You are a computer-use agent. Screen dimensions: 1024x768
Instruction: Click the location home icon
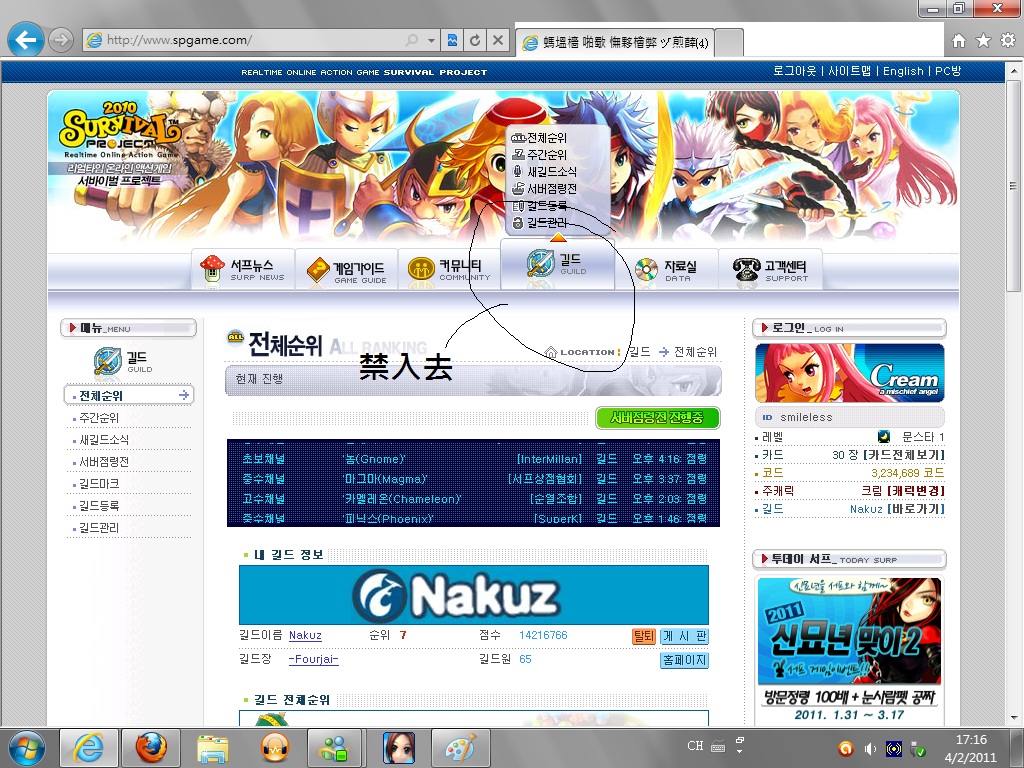[x=551, y=352]
